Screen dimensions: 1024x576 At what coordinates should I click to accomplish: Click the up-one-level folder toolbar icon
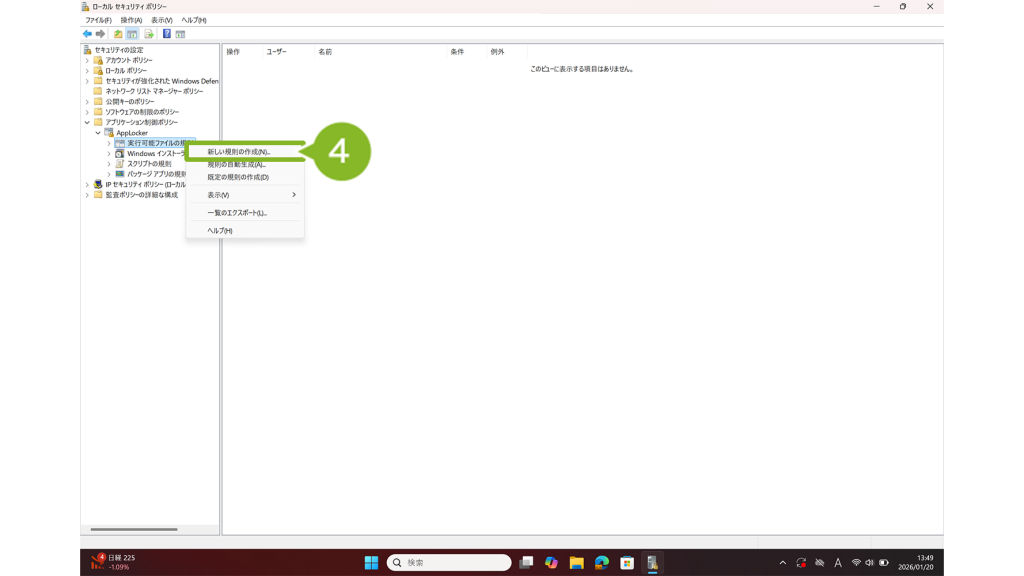[x=118, y=34]
